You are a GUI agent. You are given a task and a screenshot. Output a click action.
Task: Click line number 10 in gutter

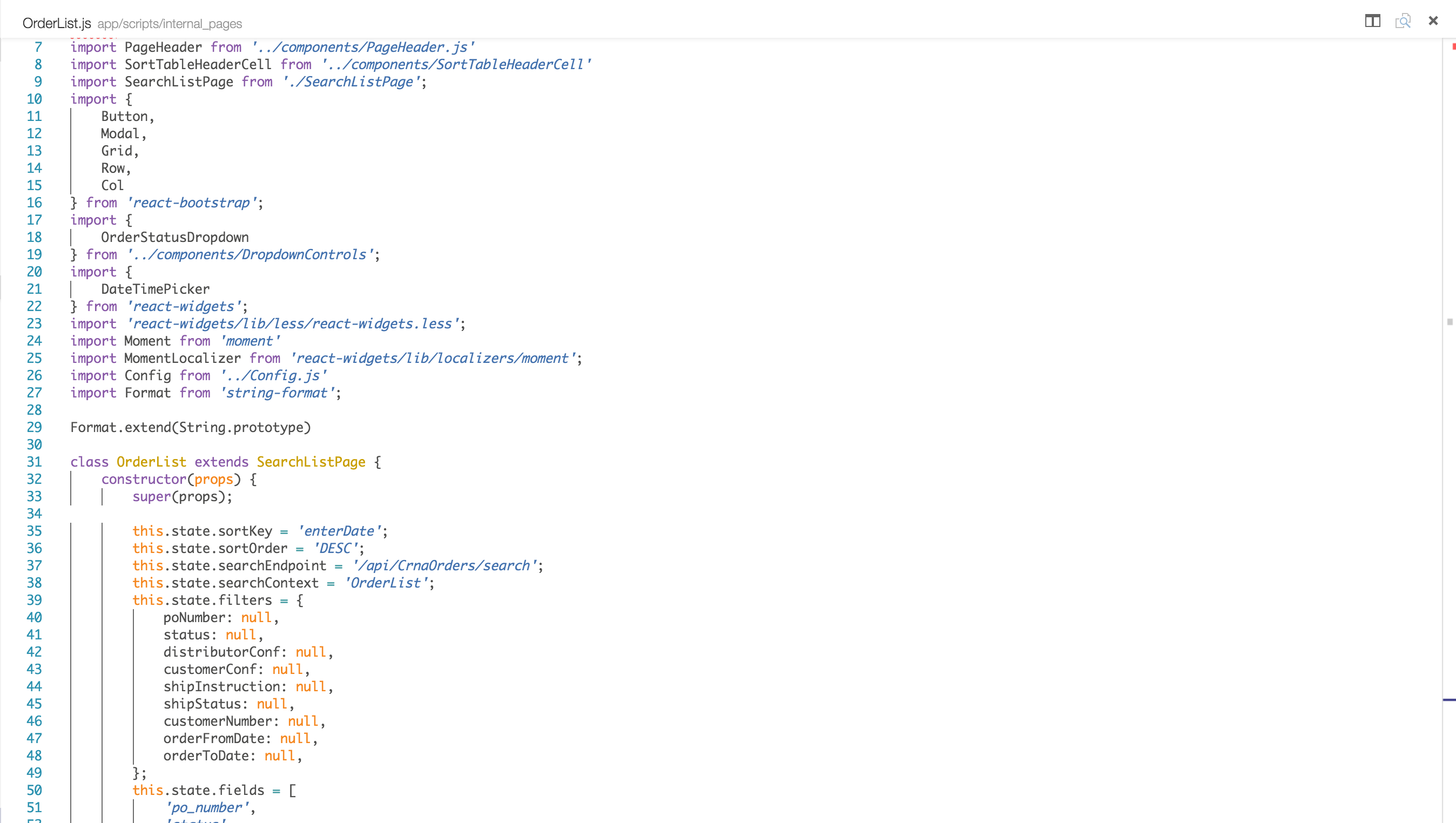pos(35,99)
